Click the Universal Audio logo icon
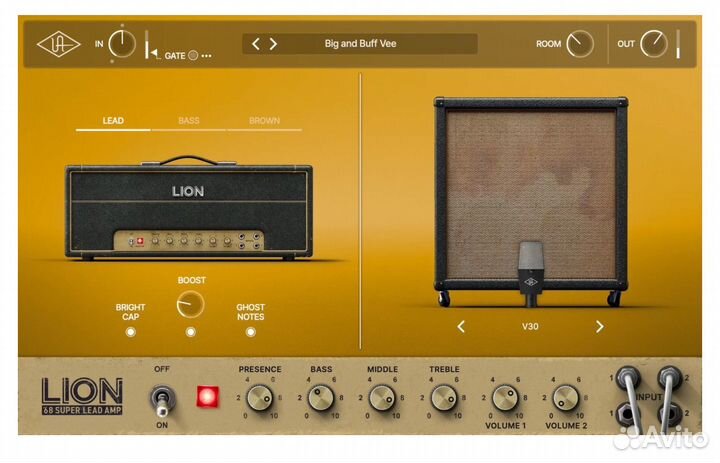Image resolution: width=720 pixels, height=463 pixels. pyautogui.click(x=59, y=45)
